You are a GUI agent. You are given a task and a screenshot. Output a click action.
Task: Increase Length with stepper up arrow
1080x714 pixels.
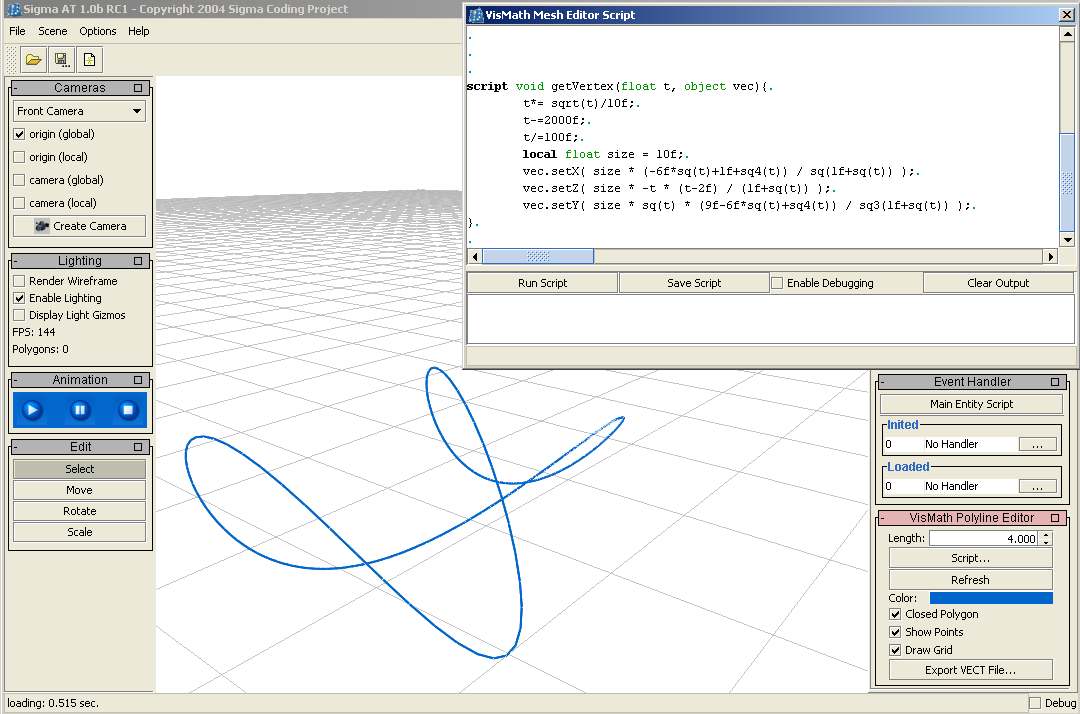[1046, 534]
